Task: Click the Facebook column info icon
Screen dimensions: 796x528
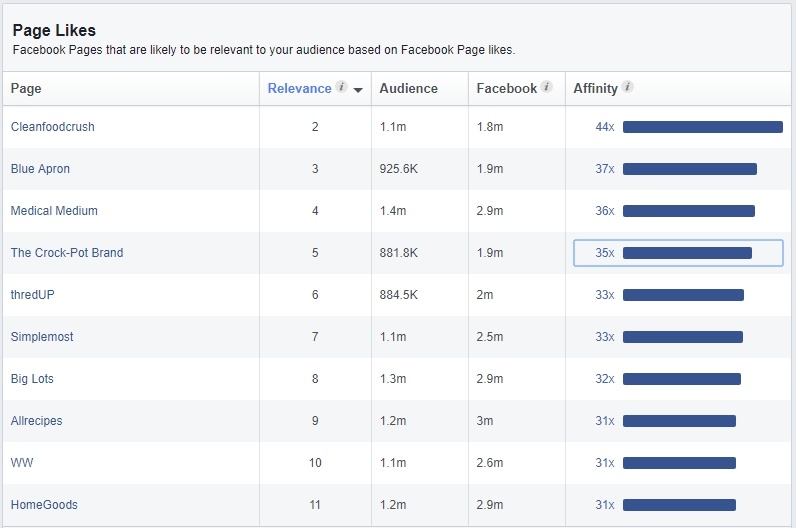Action: 546,87
